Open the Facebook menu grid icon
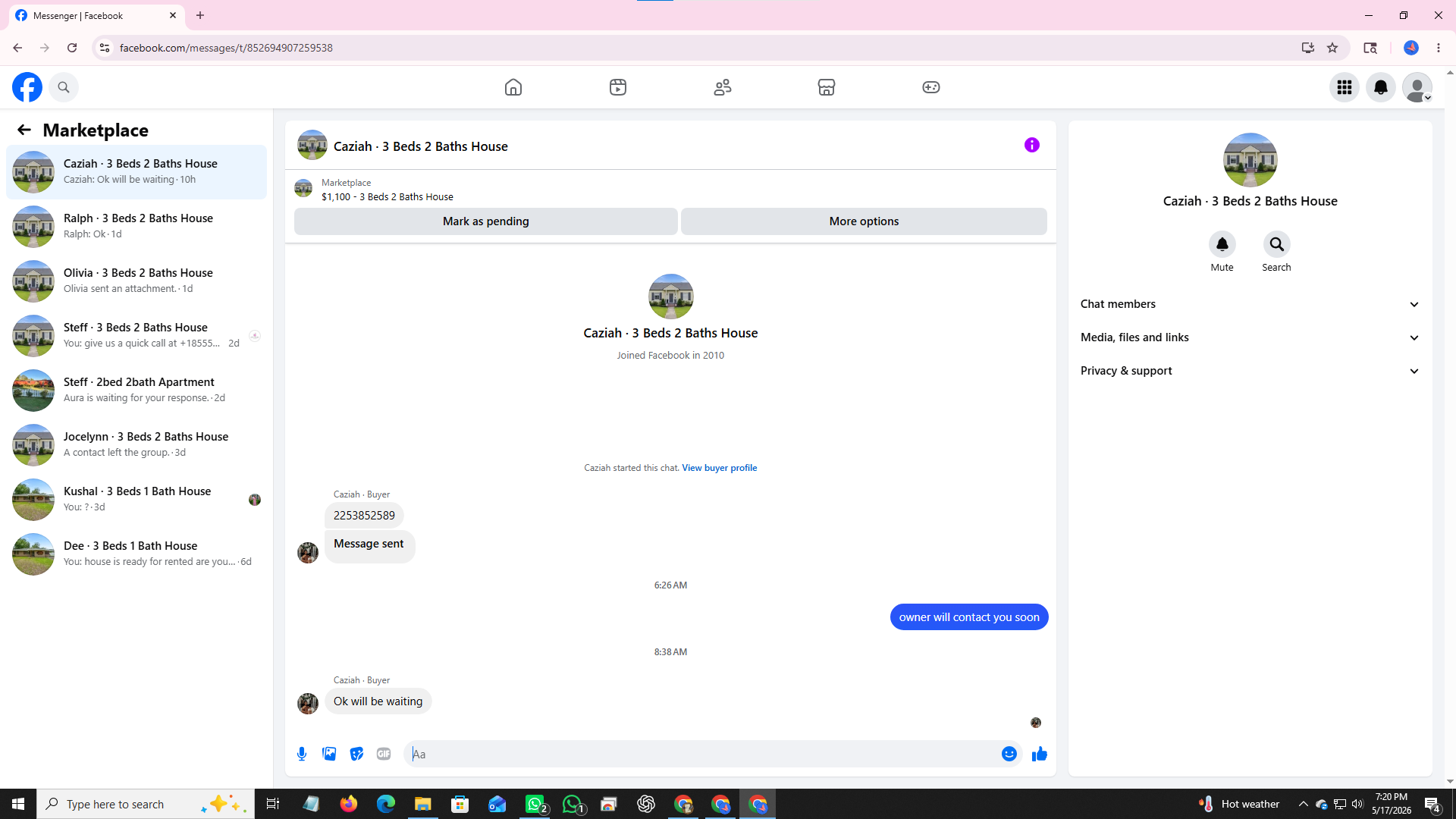1456x819 pixels. 1345,87
